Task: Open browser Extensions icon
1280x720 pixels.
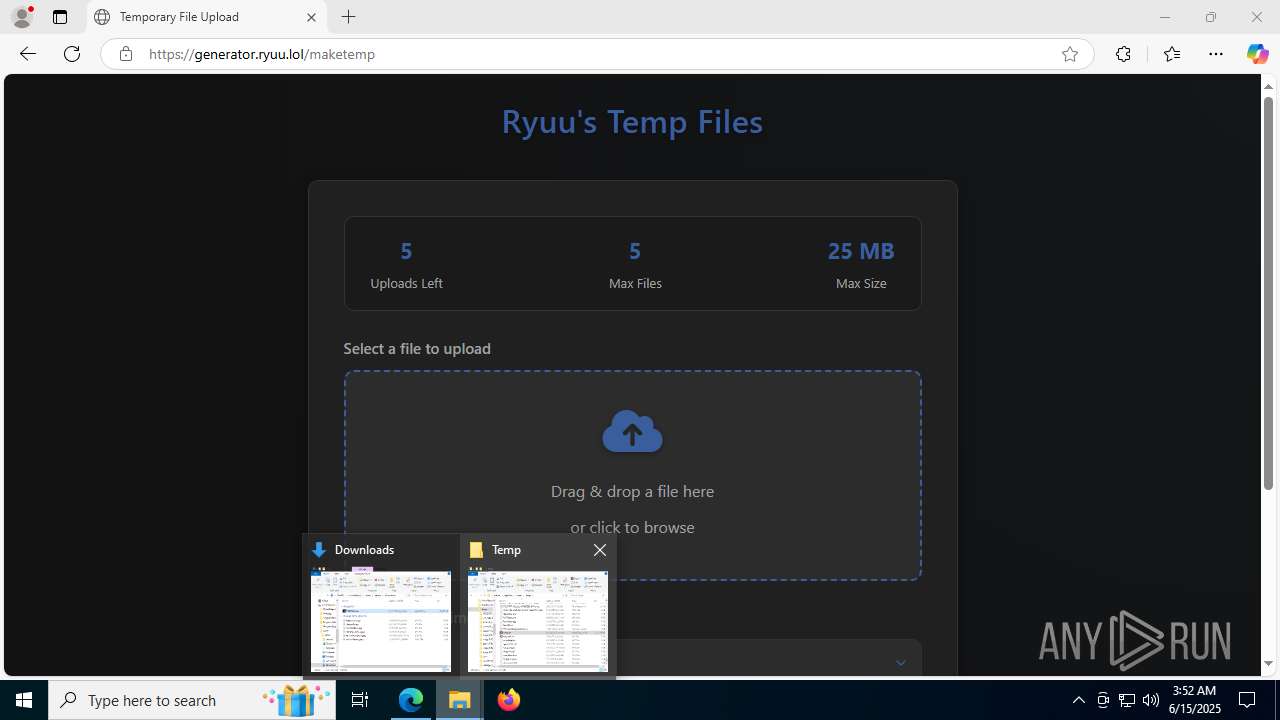Action: tap(1123, 54)
